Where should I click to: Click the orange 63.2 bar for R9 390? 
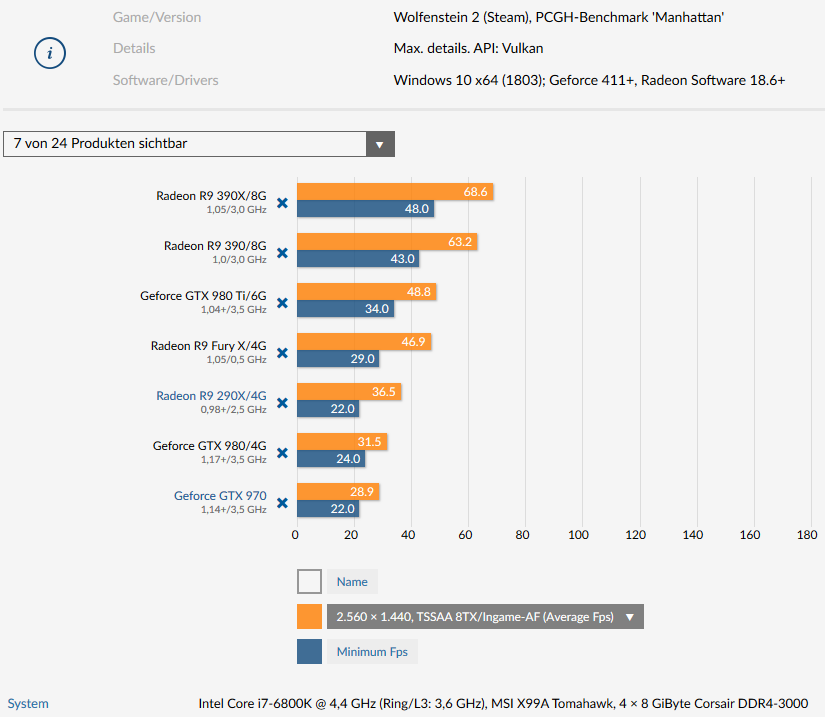pyautogui.click(x=387, y=241)
